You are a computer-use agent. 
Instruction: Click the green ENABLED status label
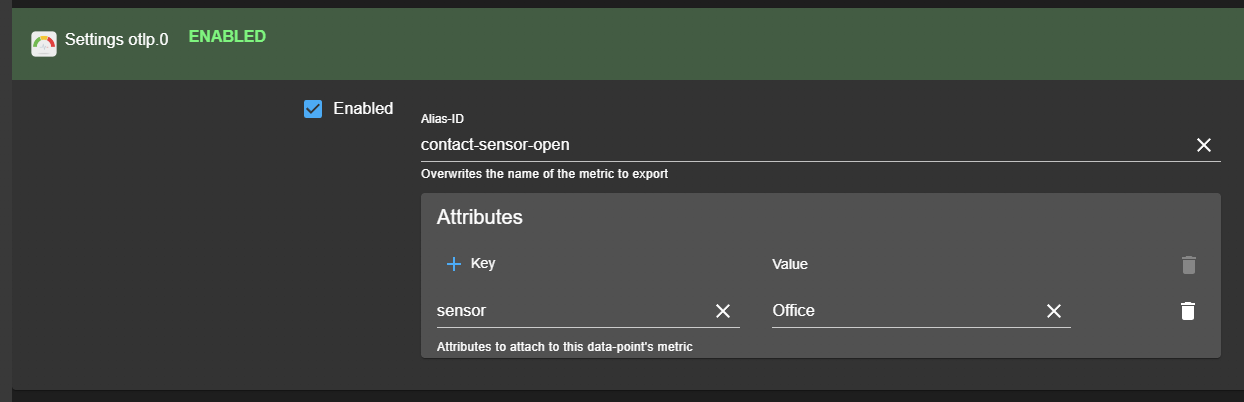[x=227, y=37]
